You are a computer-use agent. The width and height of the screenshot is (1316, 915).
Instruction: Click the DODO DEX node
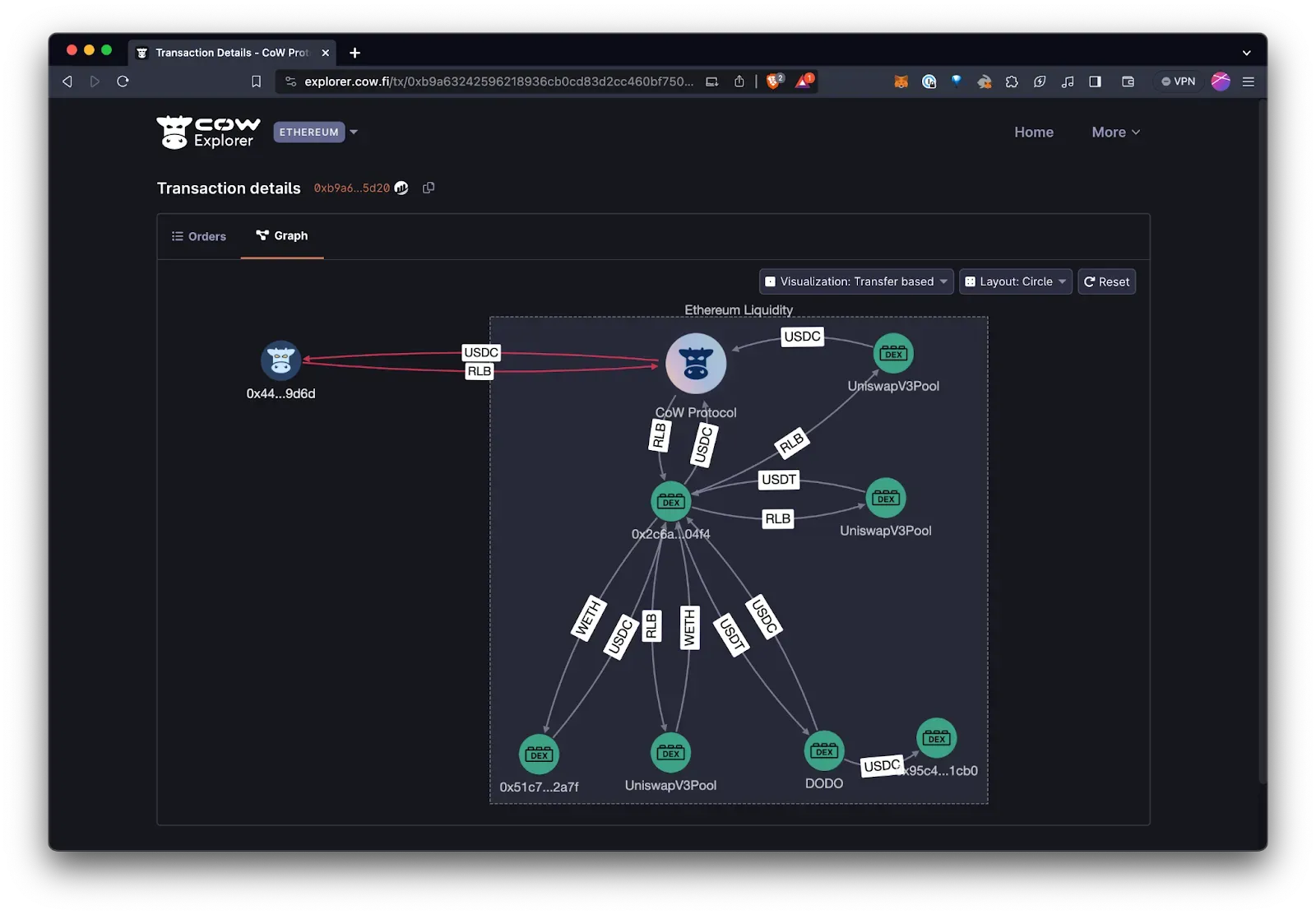pyautogui.click(x=823, y=750)
